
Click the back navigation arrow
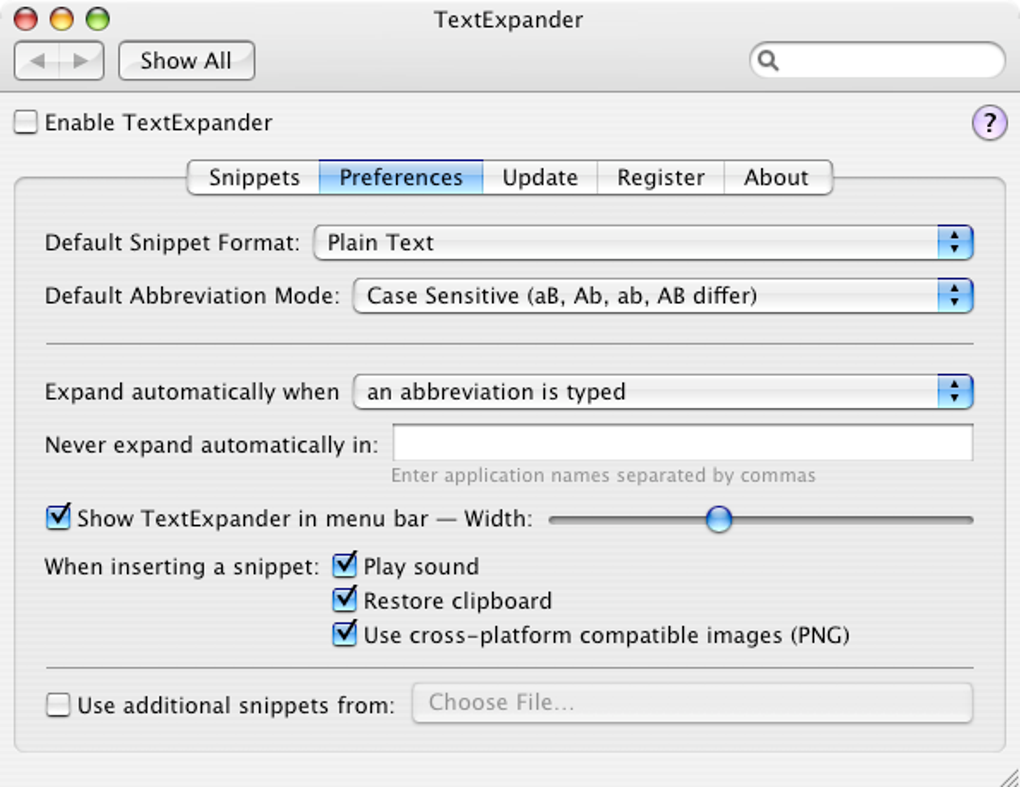point(38,61)
